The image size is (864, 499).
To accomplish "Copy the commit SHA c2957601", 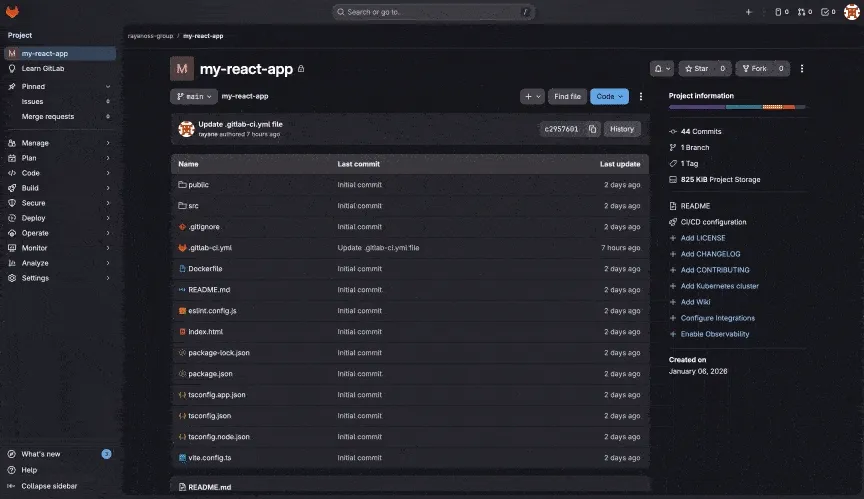I will [x=593, y=129].
